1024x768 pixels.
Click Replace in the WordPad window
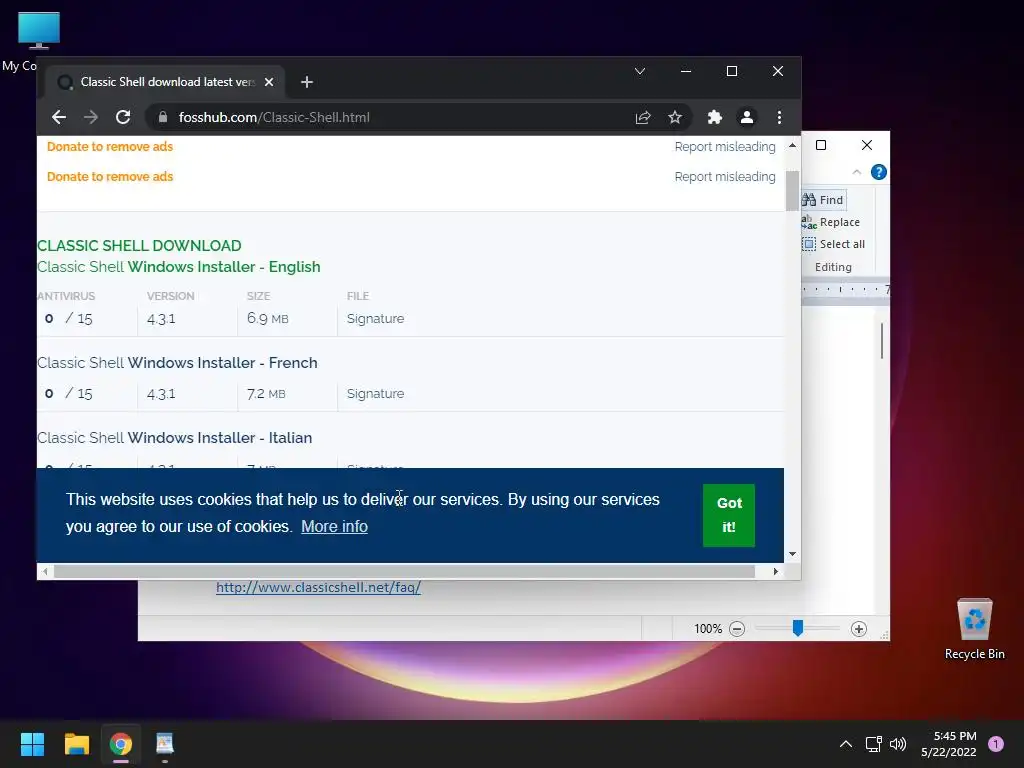click(x=831, y=222)
